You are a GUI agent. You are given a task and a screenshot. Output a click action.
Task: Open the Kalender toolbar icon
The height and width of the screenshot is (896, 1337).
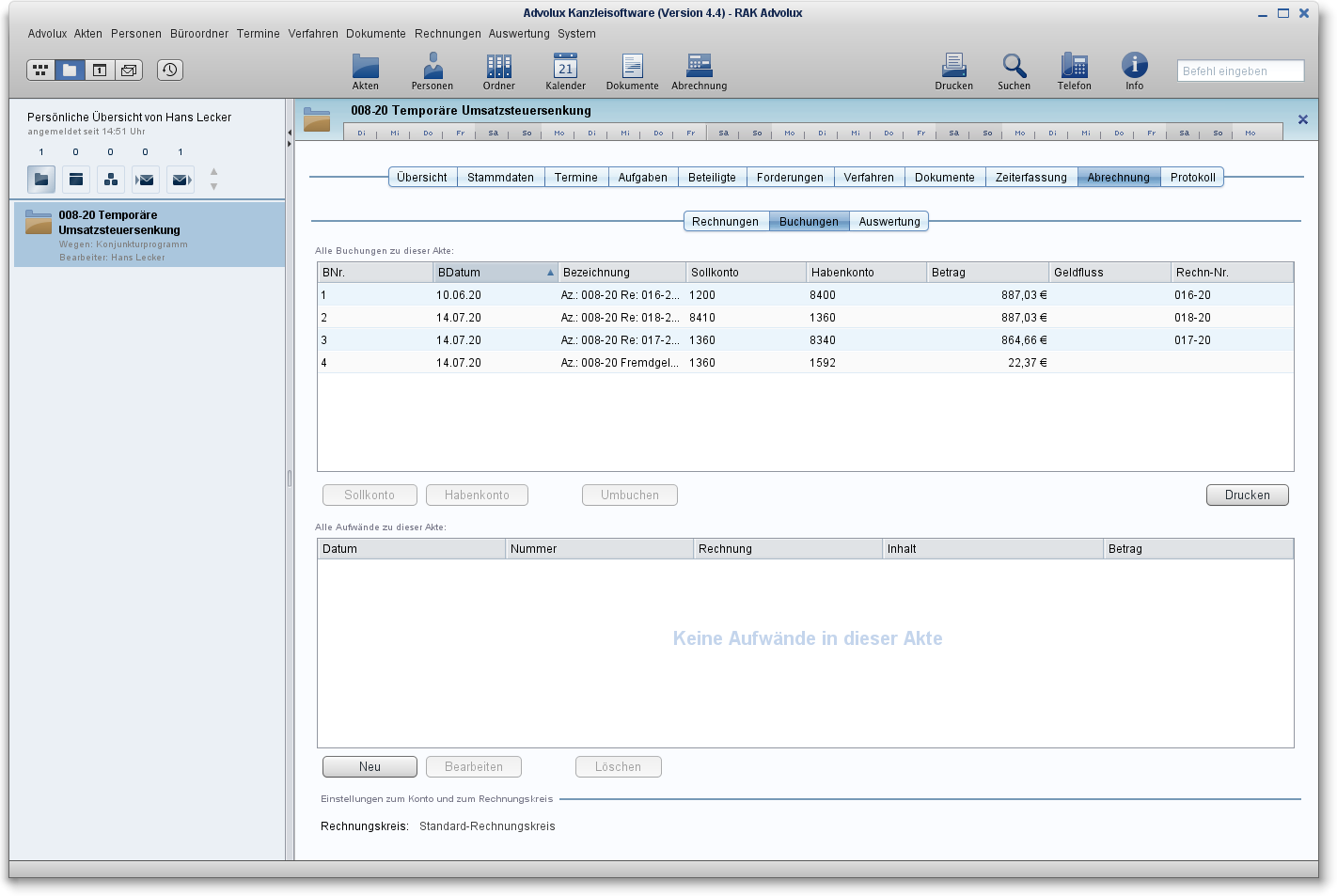565,71
